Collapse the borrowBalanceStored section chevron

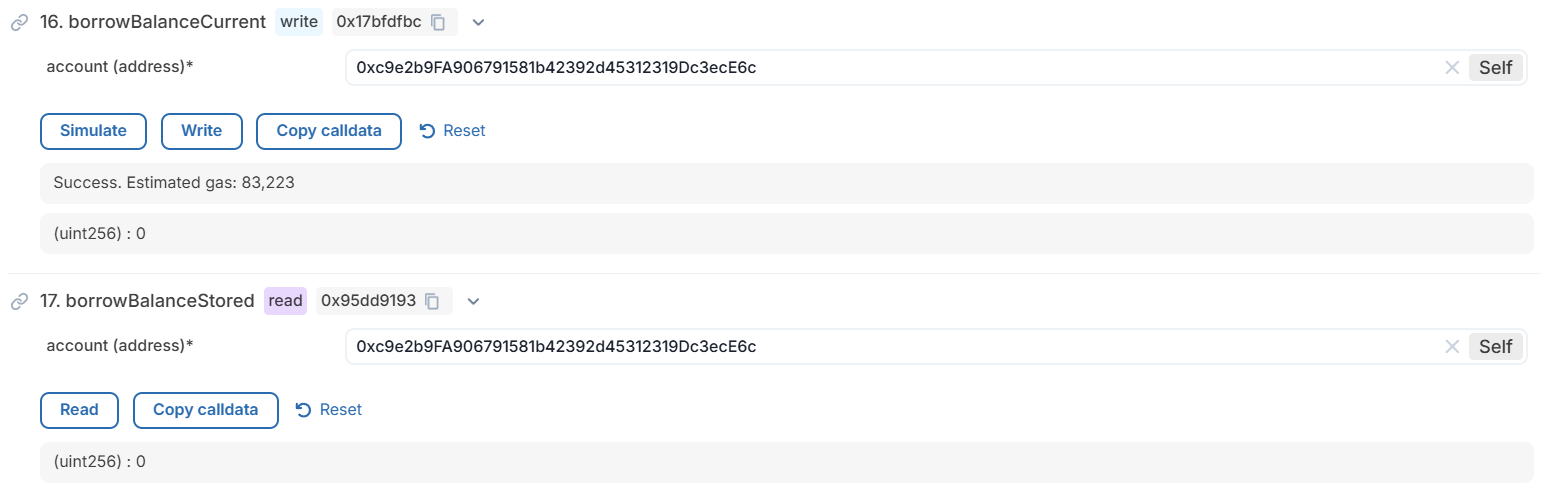[x=473, y=300]
